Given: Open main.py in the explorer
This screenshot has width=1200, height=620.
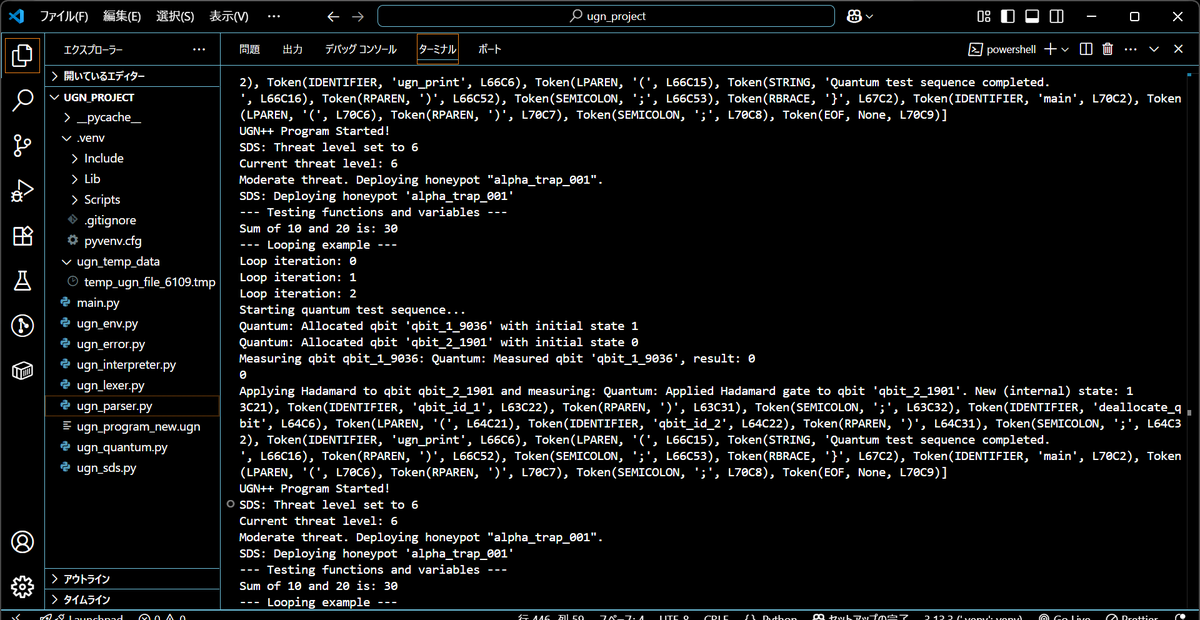Looking at the screenshot, I should (x=133, y=303).
